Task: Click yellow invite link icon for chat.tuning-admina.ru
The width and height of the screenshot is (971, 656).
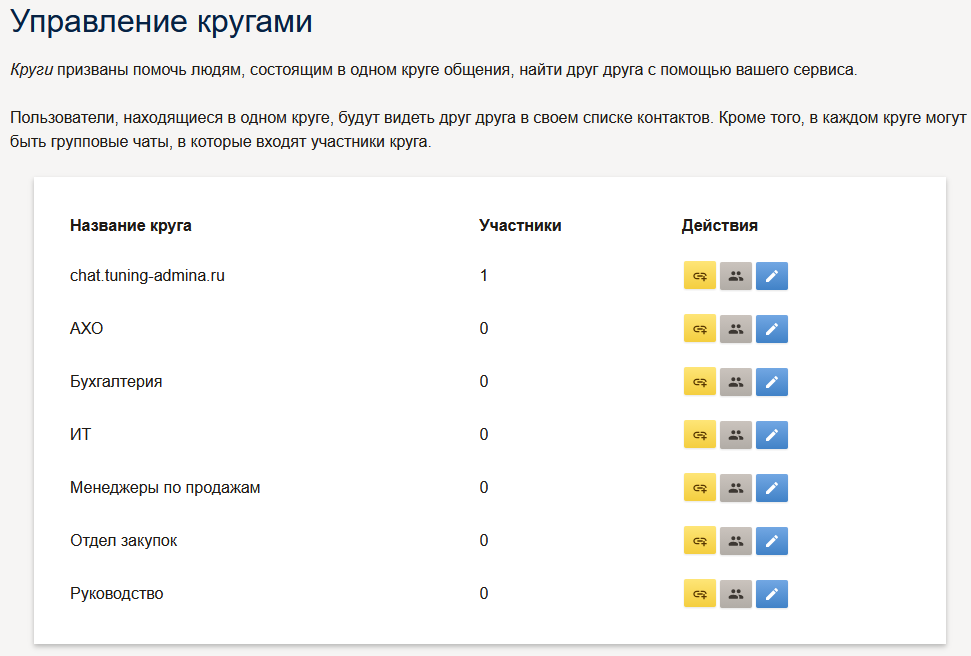Action: click(x=700, y=276)
